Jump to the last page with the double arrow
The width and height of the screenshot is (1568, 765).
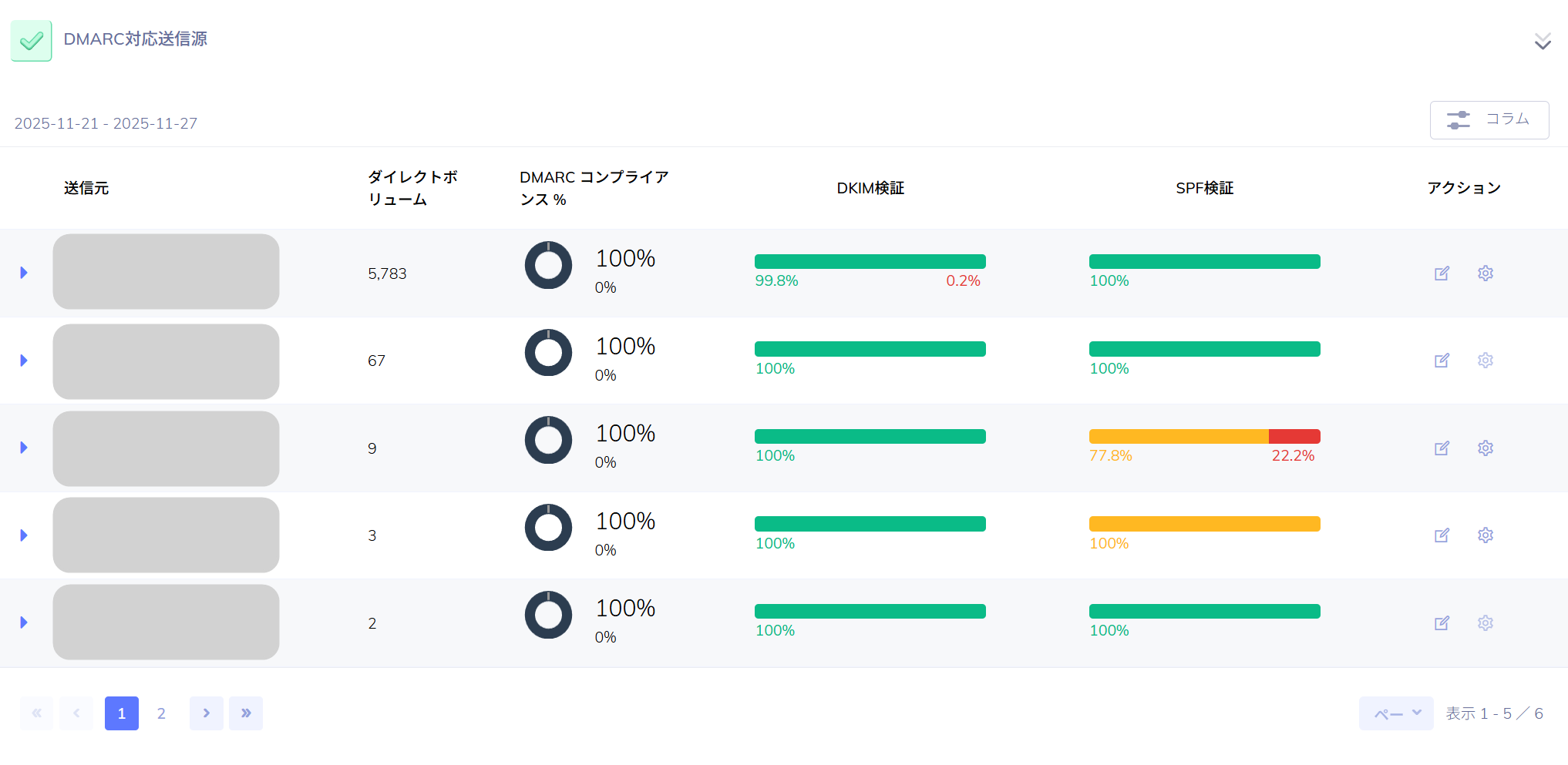246,713
